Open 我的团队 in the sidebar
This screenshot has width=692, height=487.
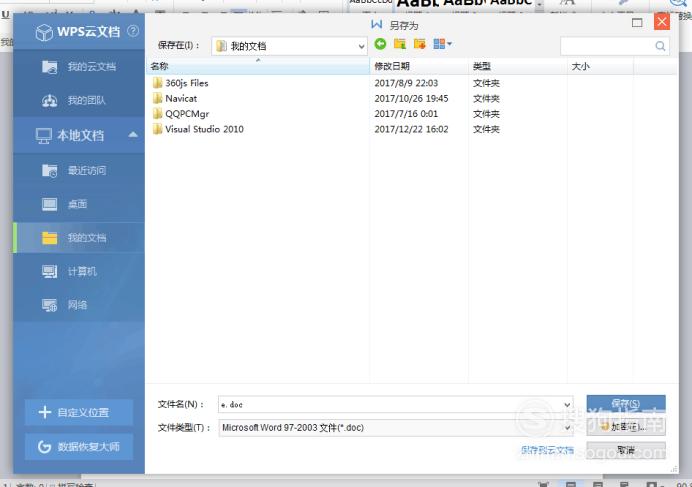point(79,101)
